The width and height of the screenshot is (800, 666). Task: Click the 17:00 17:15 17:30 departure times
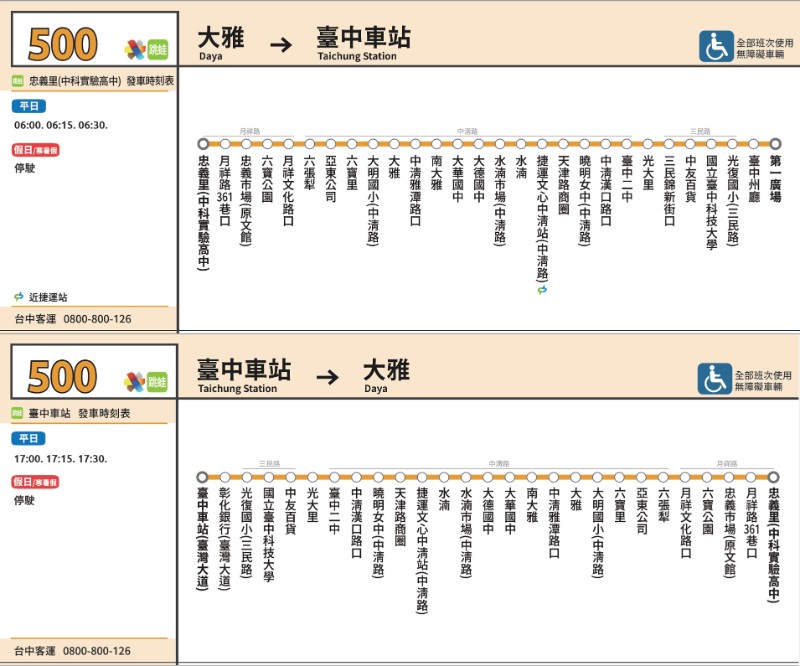click(x=61, y=458)
